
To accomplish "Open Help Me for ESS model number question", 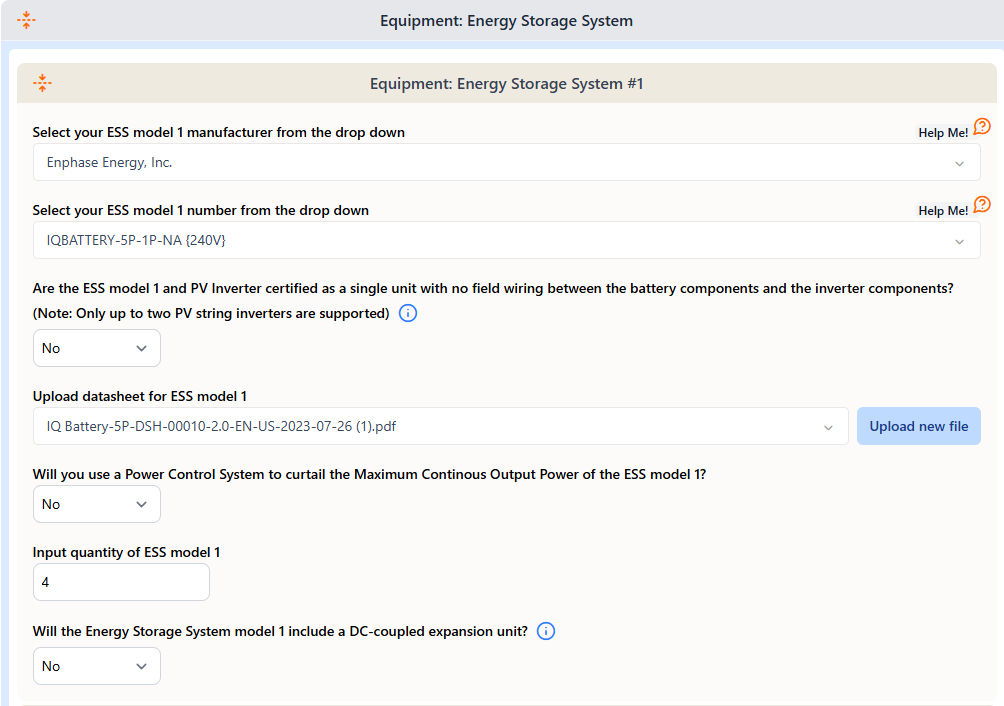I will pyautogui.click(x=982, y=205).
